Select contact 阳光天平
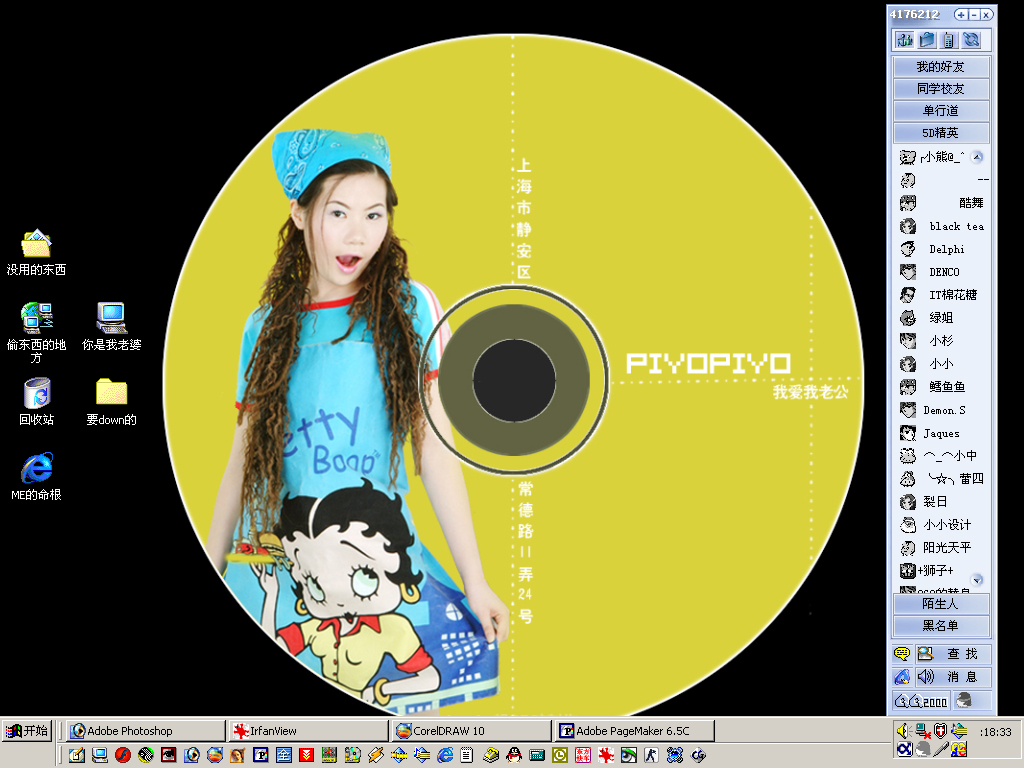 click(935, 547)
